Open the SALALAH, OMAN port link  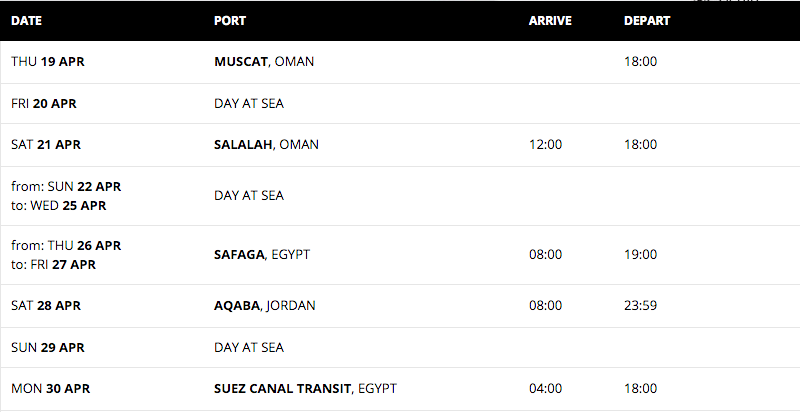tap(266, 145)
